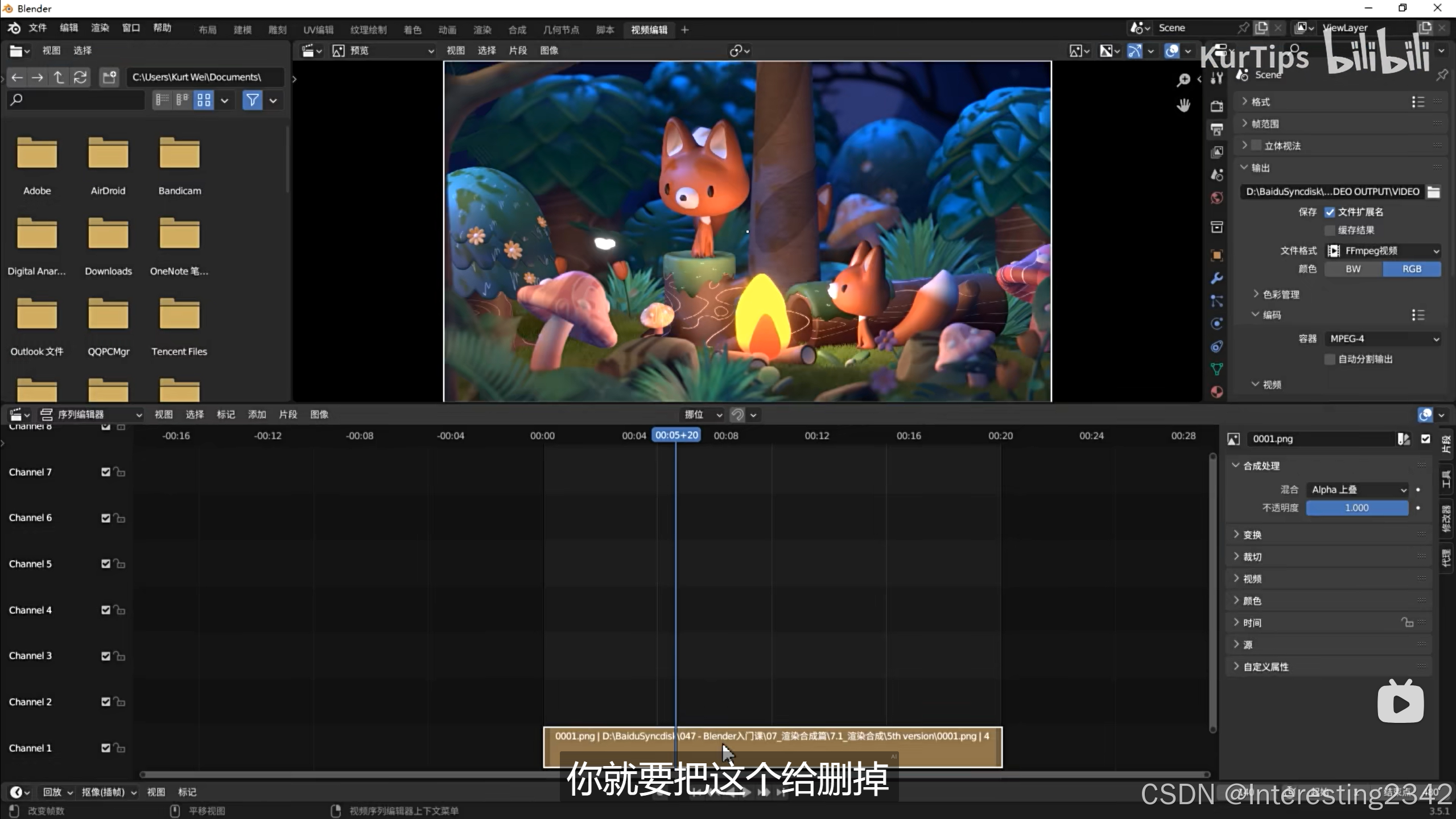Browse output path folder icon

[x=1434, y=192]
